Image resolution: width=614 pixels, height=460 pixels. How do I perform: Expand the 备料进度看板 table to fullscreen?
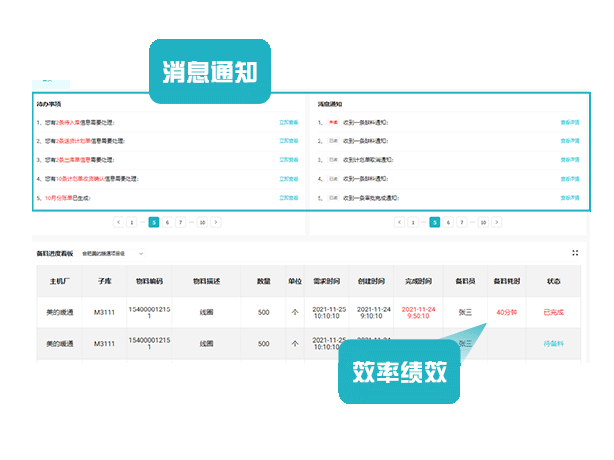(x=574, y=253)
